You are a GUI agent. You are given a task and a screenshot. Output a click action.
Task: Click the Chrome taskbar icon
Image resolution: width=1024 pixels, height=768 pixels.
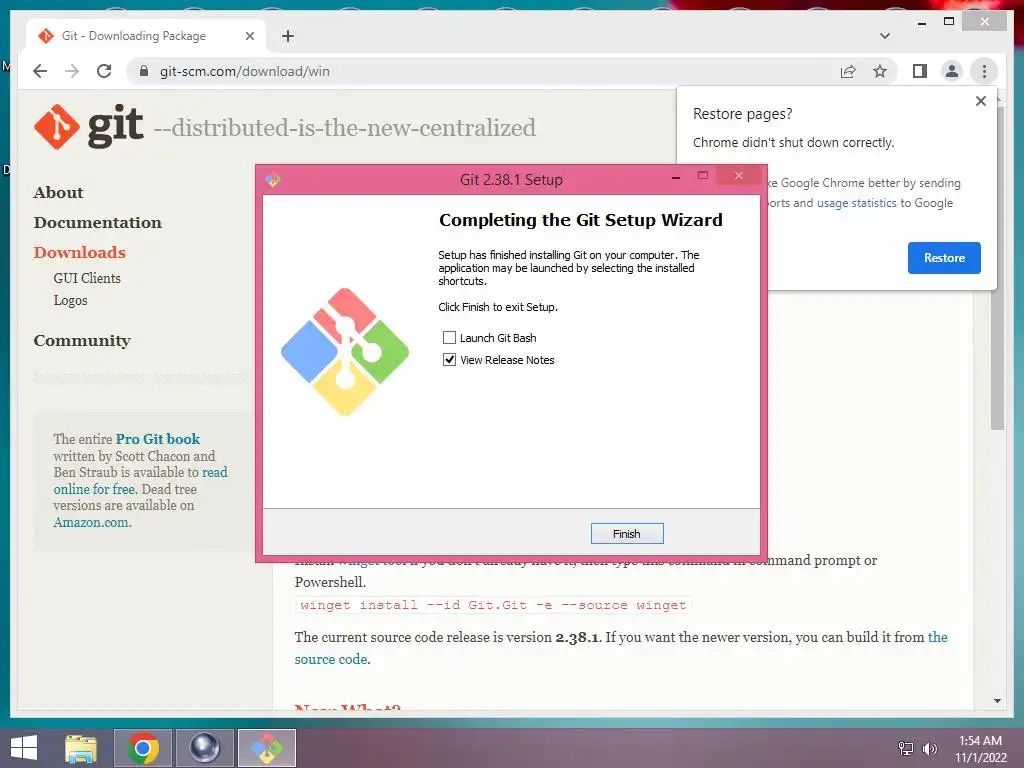[143, 748]
